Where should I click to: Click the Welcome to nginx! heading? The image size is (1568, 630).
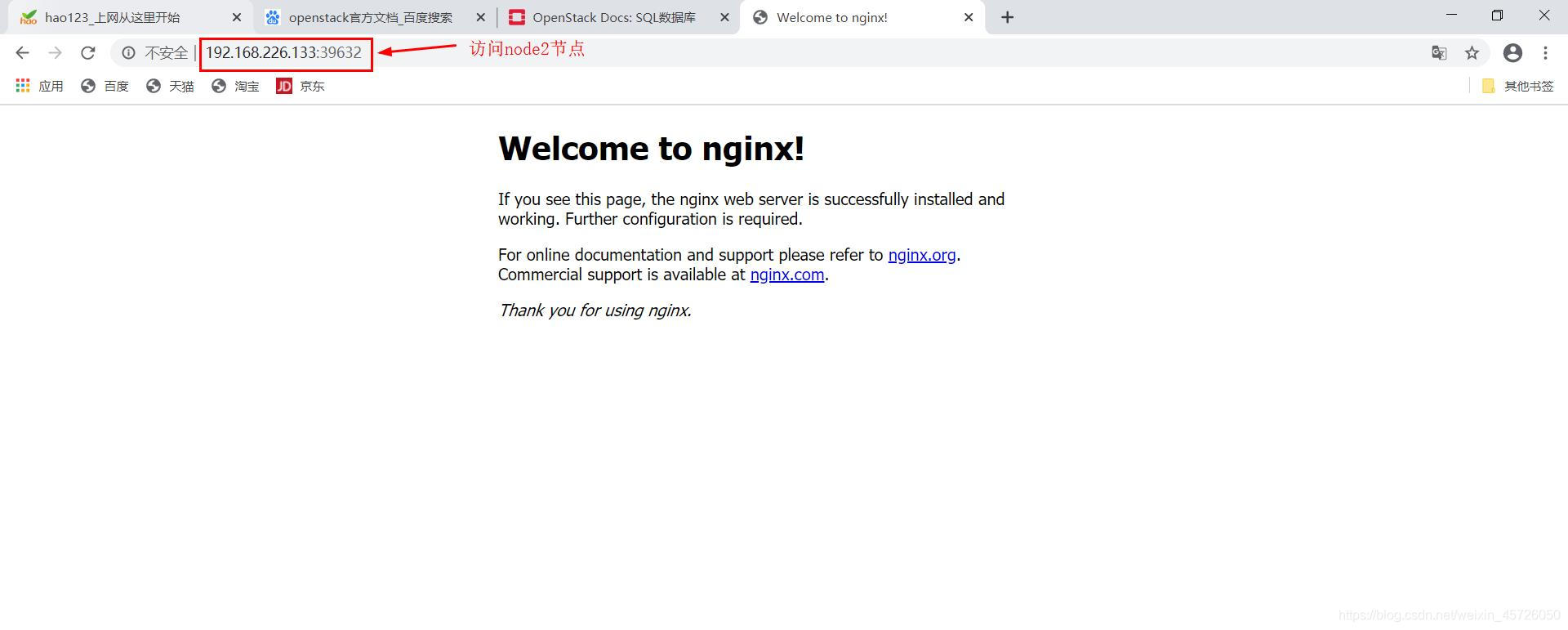click(651, 149)
